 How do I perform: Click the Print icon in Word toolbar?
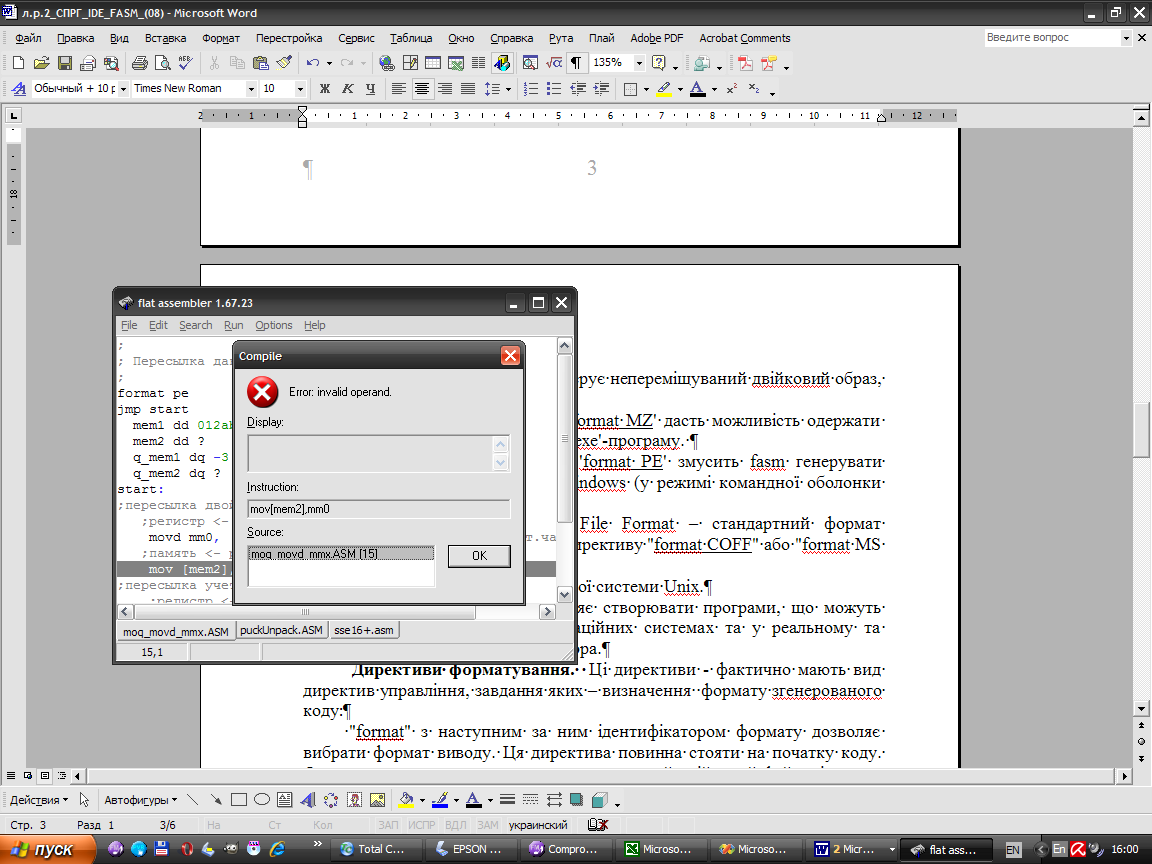click(139, 63)
